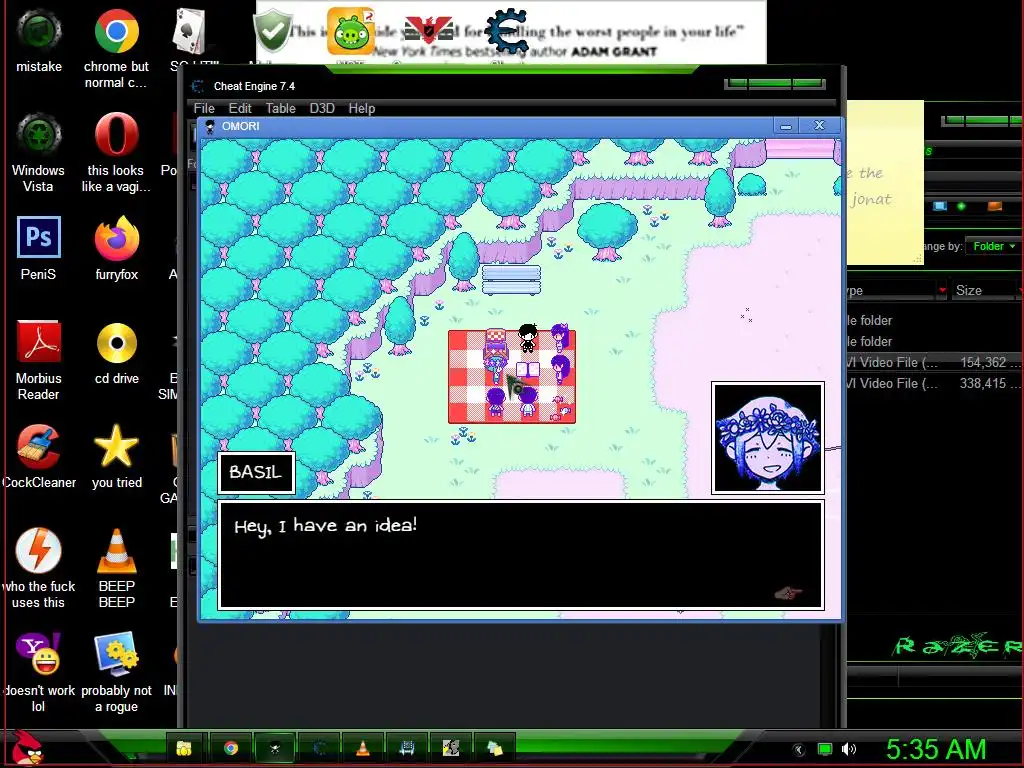1024x768 pixels.
Task: Open the 'cd drive' disc icon
Action: pos(116,353)
